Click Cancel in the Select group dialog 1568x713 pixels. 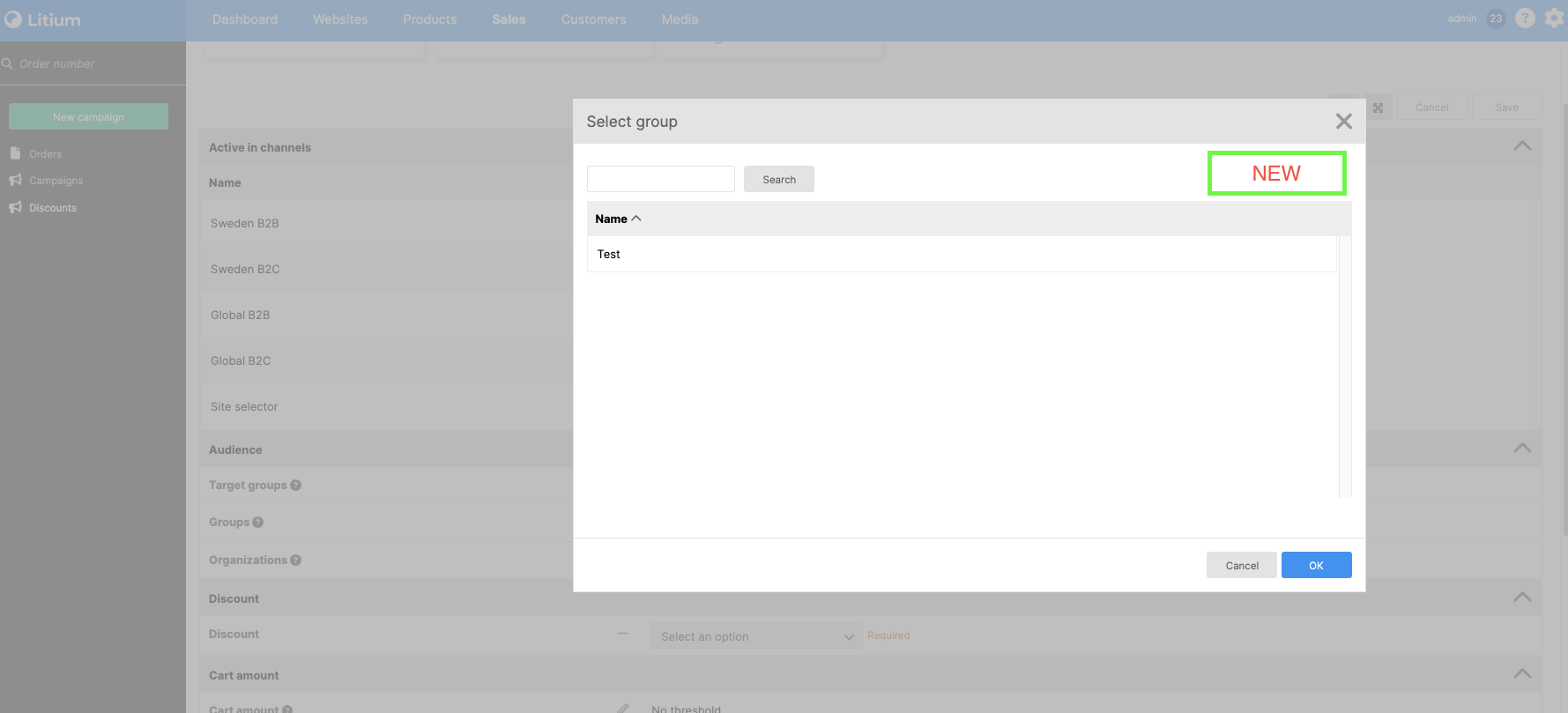coord(1241,565)
